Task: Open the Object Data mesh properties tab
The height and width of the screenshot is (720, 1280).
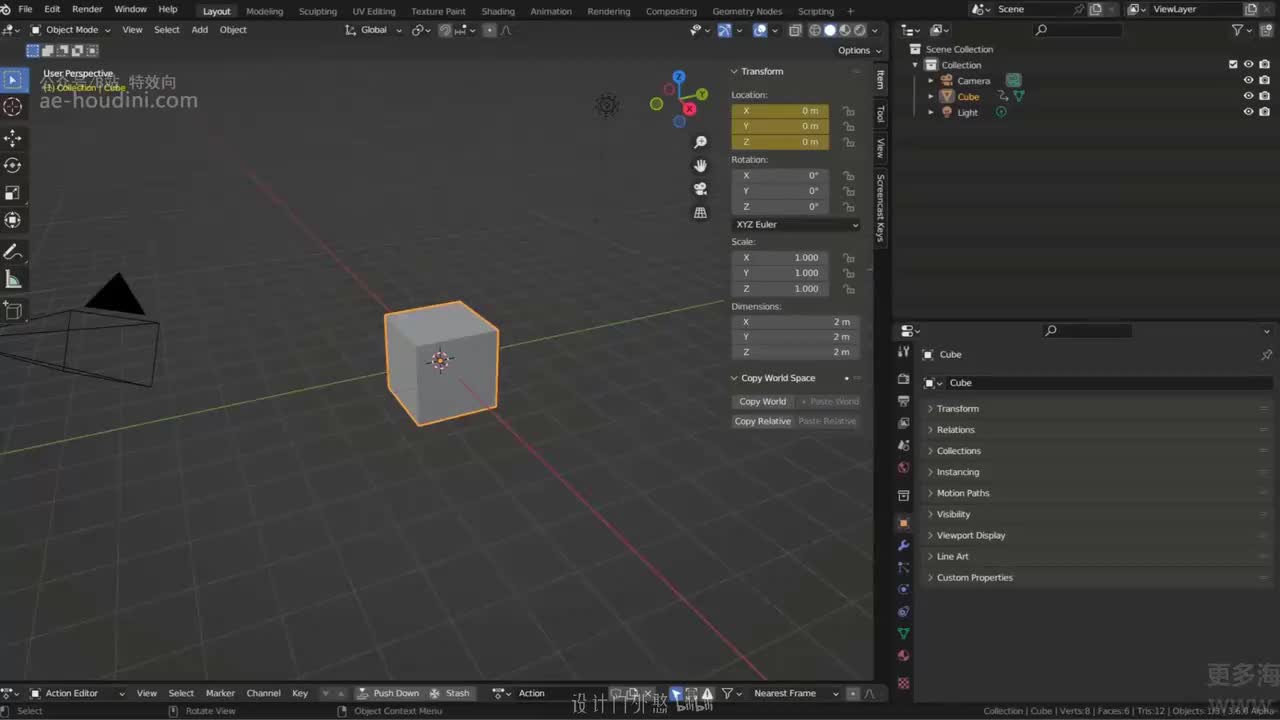Action: pos(904,633)
